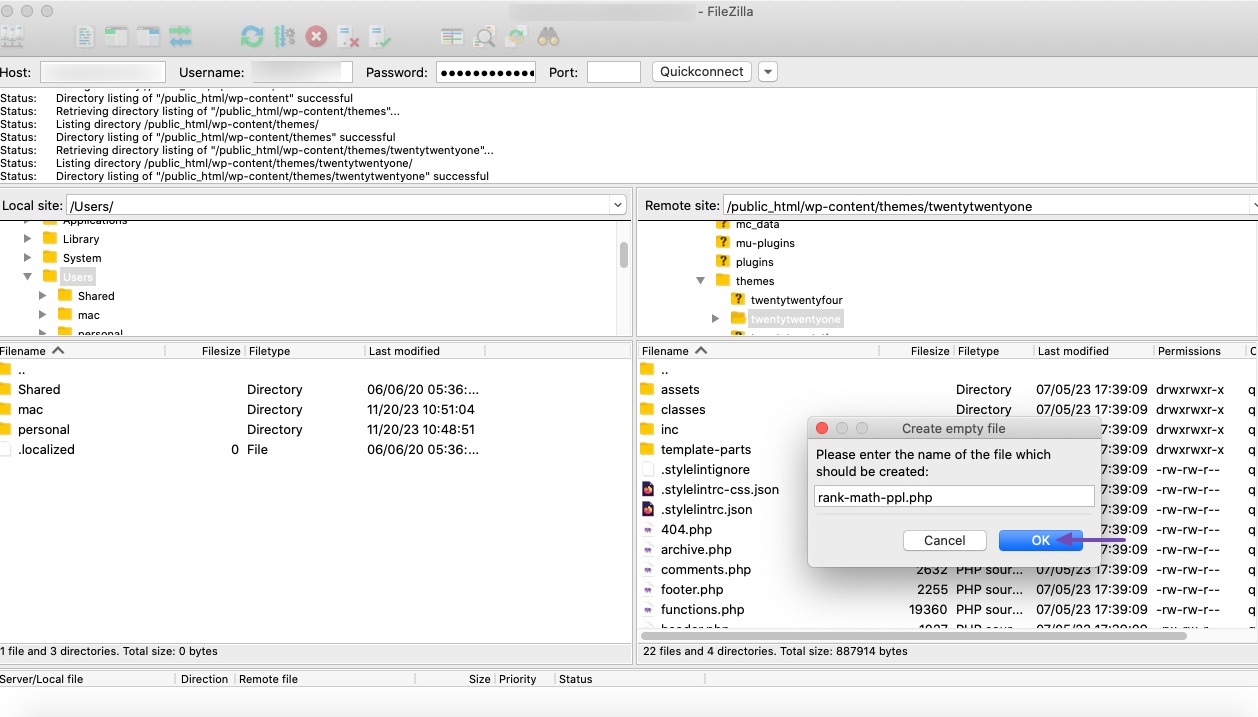Screen dimensions: 1258x717
Task: Open Local site path dropdown
Action: [x=618, y=205]
